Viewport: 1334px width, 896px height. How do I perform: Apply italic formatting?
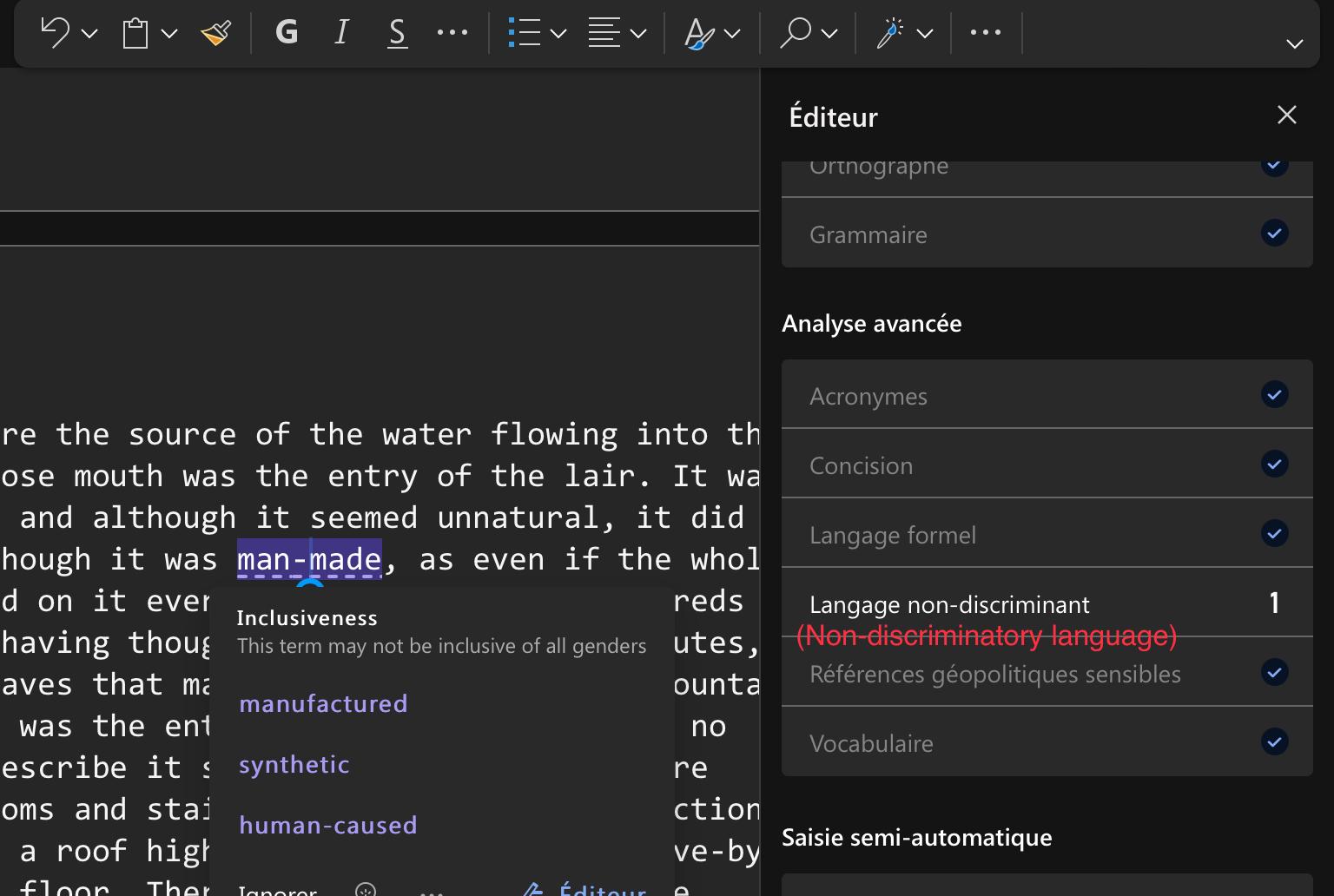click(x=341, y=33)
